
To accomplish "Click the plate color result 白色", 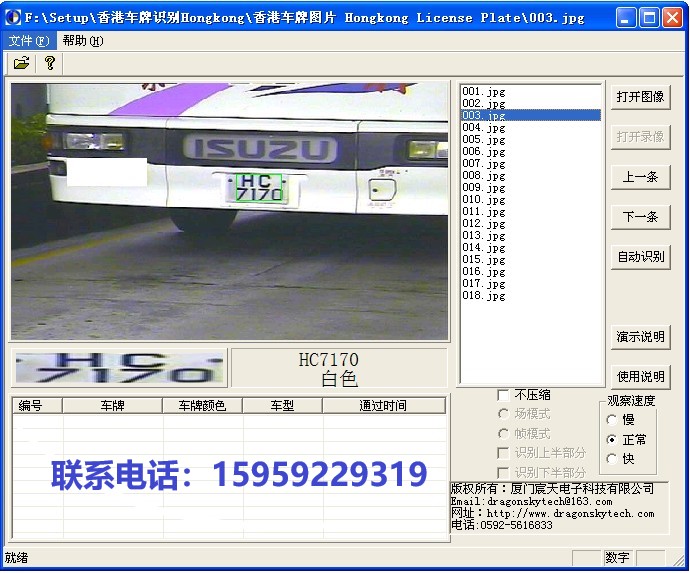I will (339, 379).
